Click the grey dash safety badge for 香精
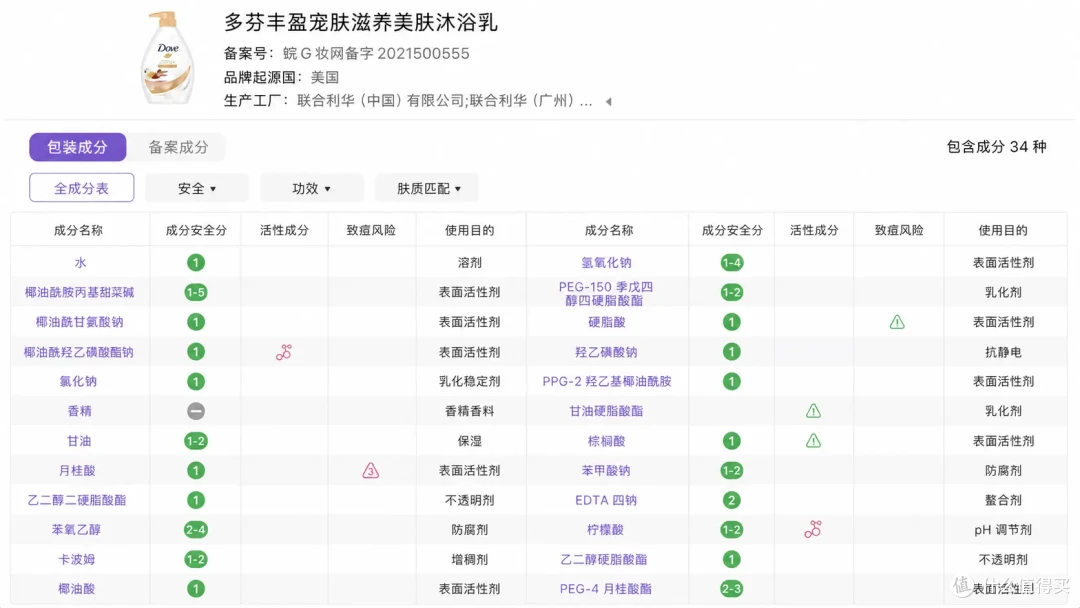The width and height of the screenshot is (1080, 608). (196, 411)
